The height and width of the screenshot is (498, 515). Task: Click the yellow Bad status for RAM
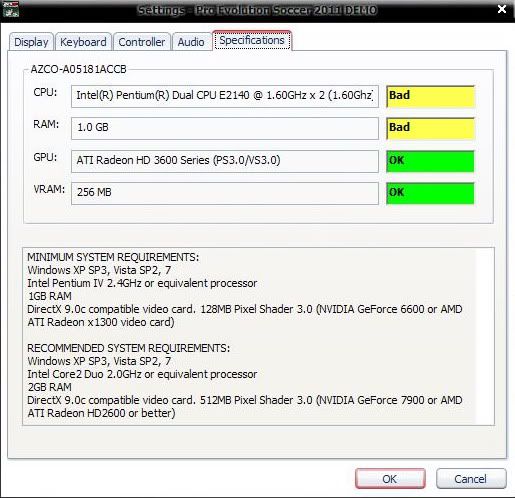pos(430,128)
